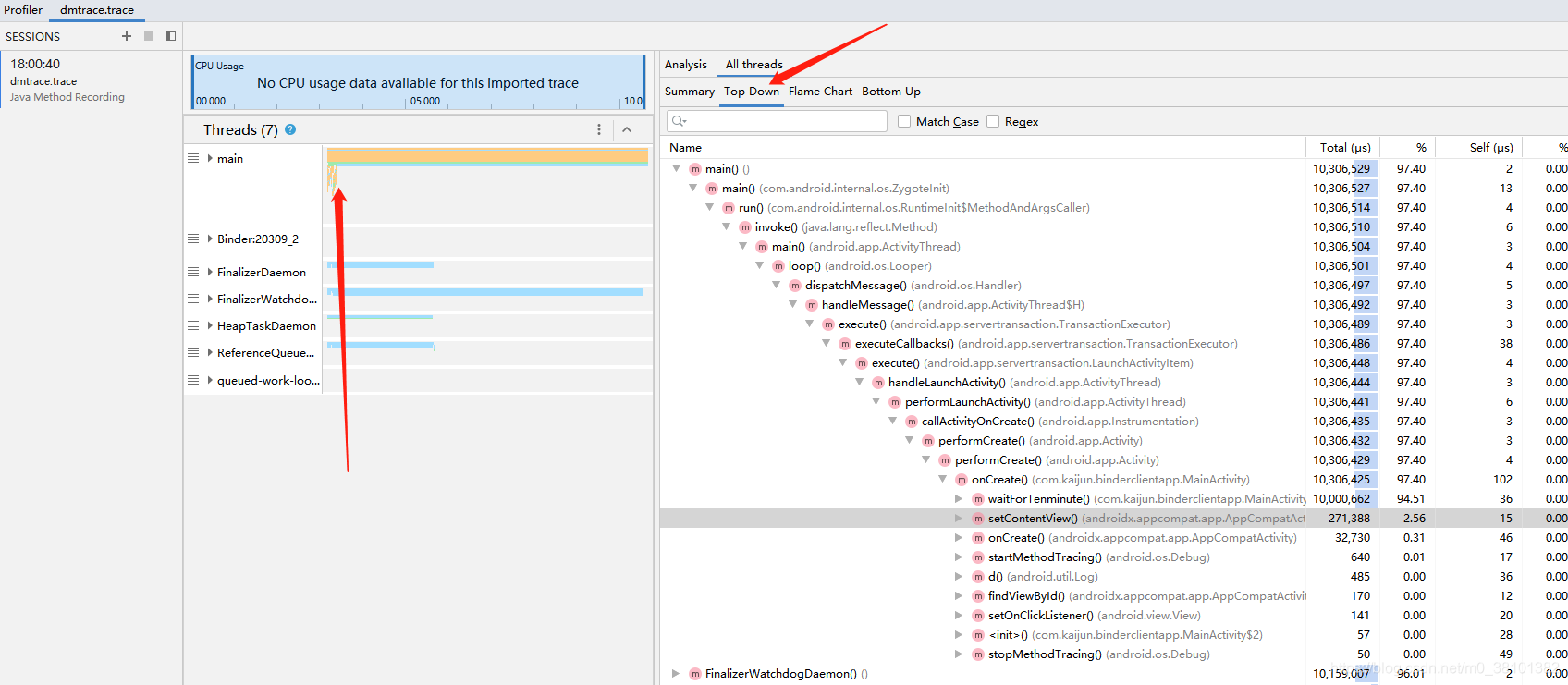Expand the Binder:20309_2 thread row

pos(210,239)
